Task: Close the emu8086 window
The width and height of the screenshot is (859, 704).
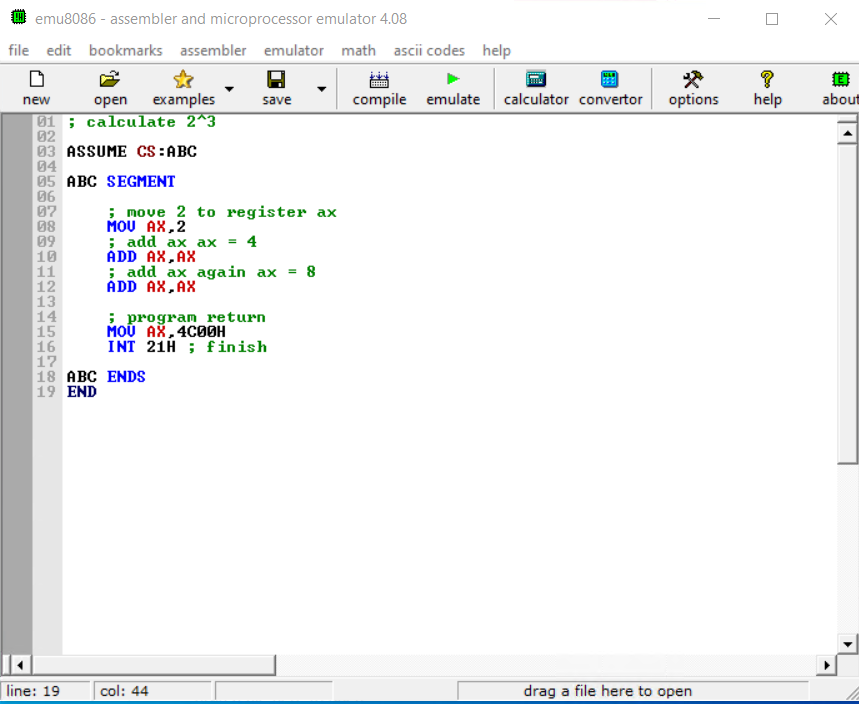Action: point(831,19)
